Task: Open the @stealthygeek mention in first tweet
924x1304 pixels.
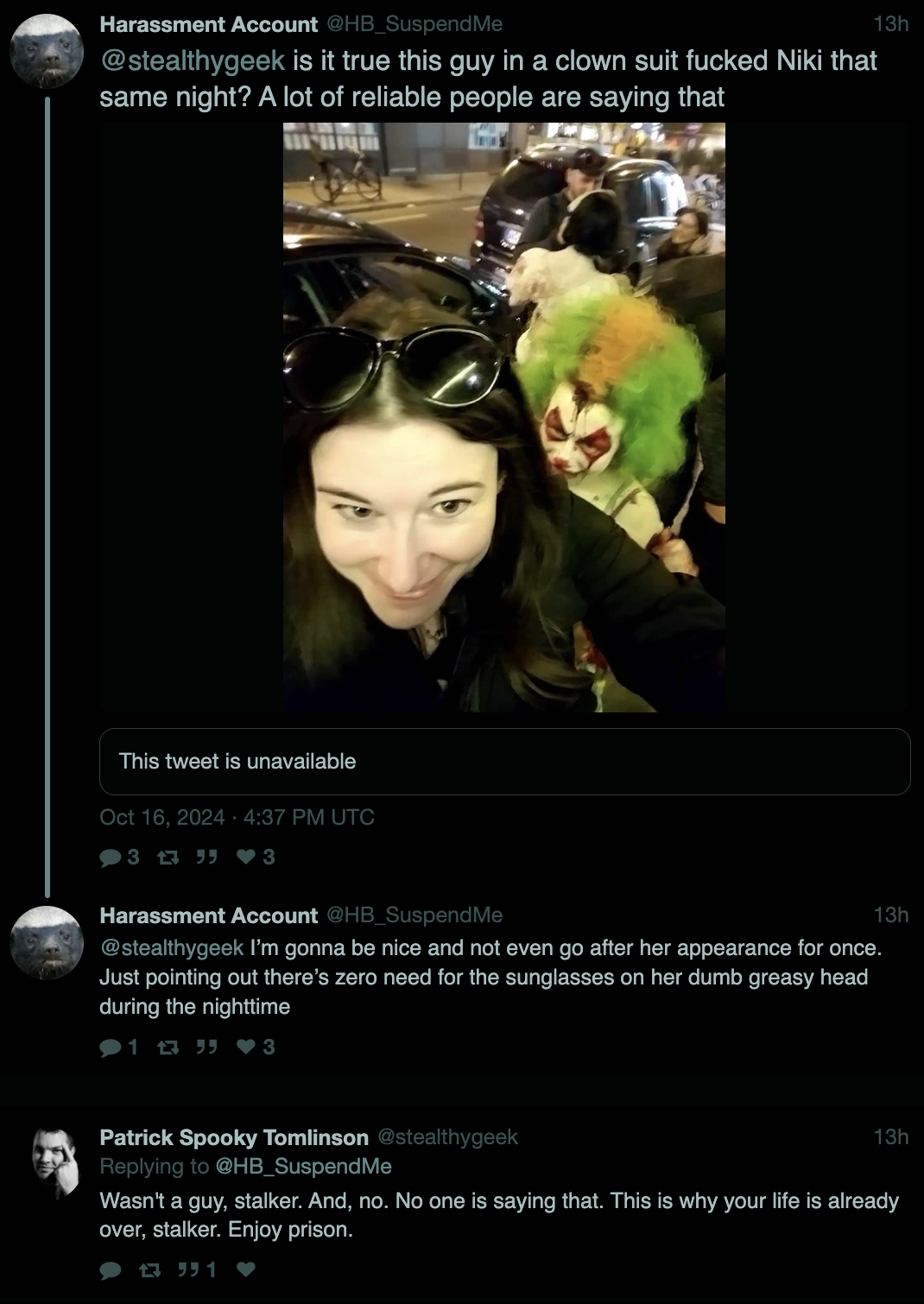Action: tap(193, 60)
